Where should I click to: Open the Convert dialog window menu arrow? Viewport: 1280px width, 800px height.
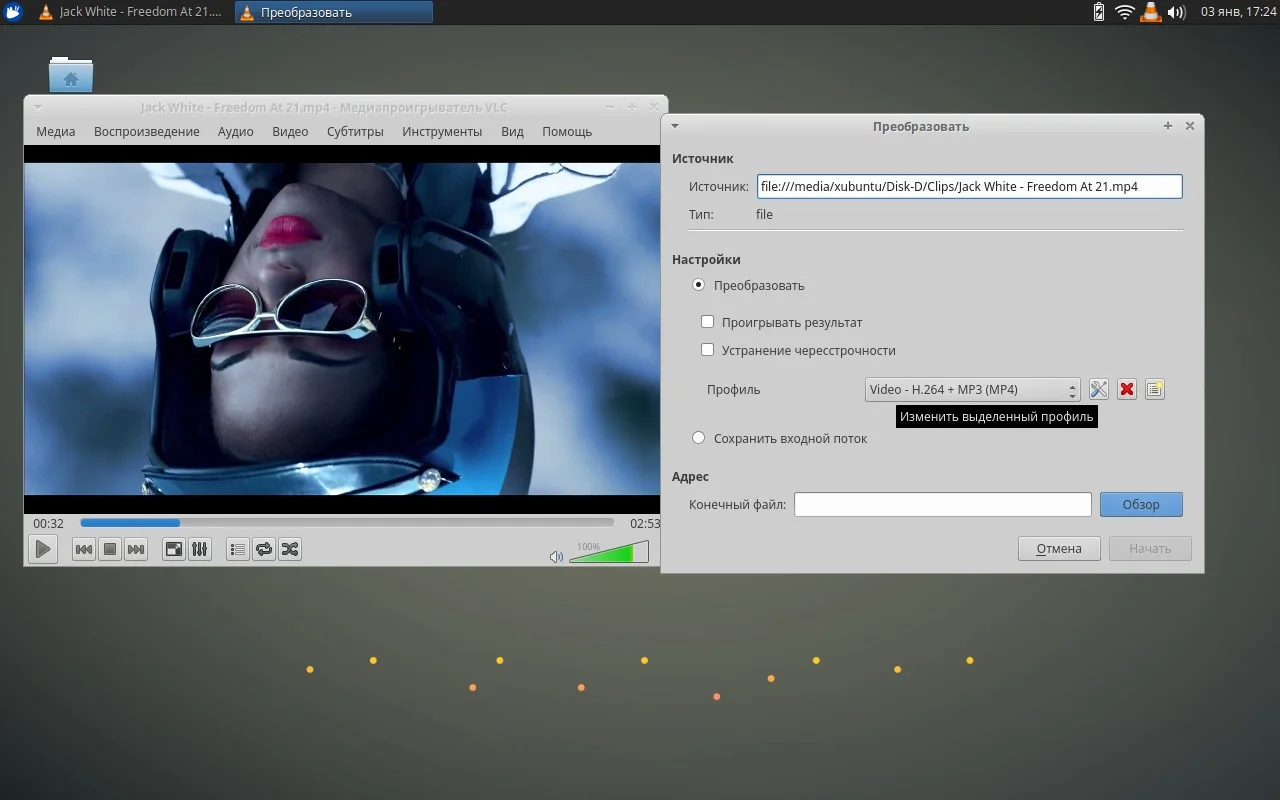tap(675, 126)
